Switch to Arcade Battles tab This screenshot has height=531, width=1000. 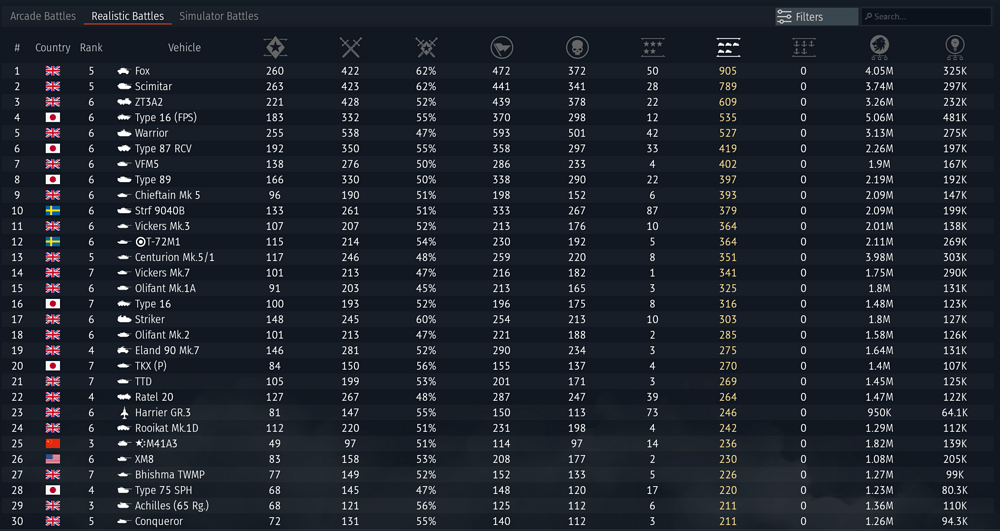coord(43,16)
